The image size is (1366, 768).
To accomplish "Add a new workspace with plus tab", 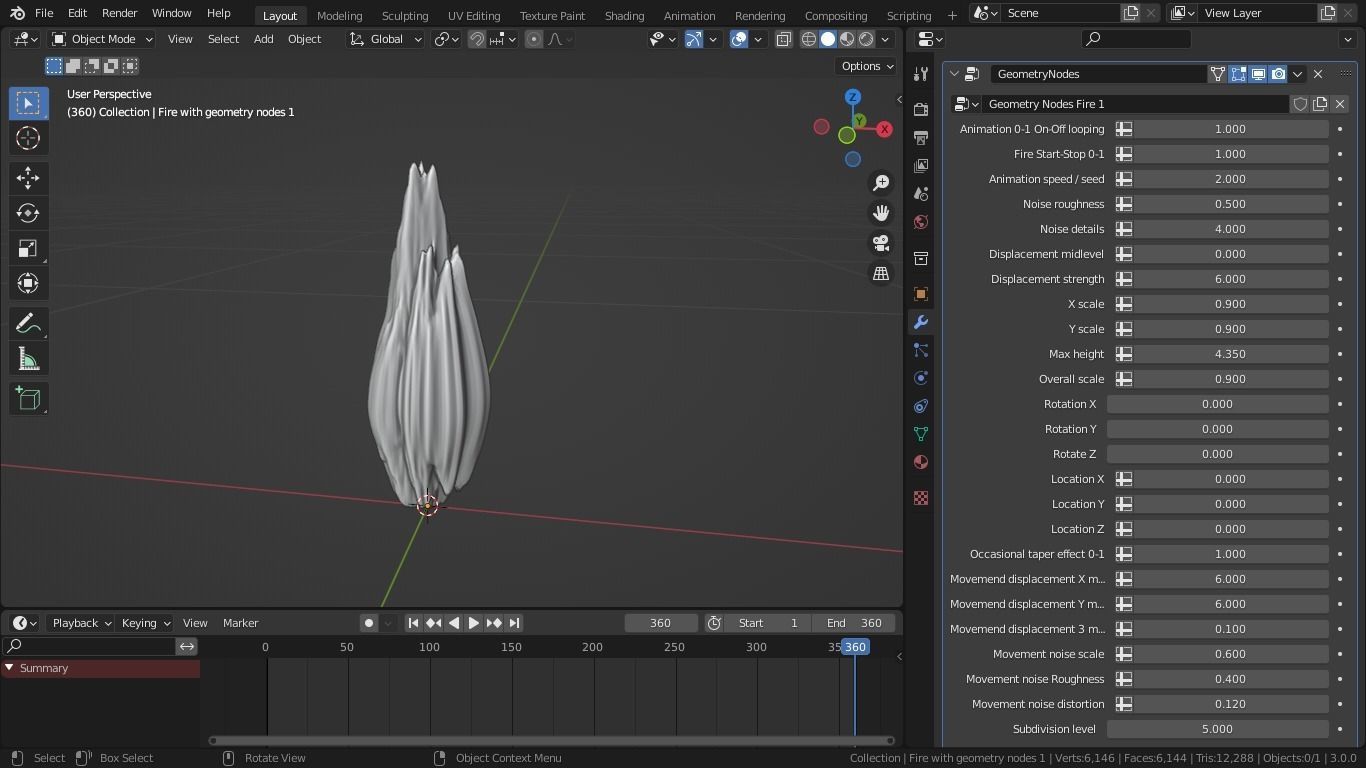I will click(x=952, y=15).
